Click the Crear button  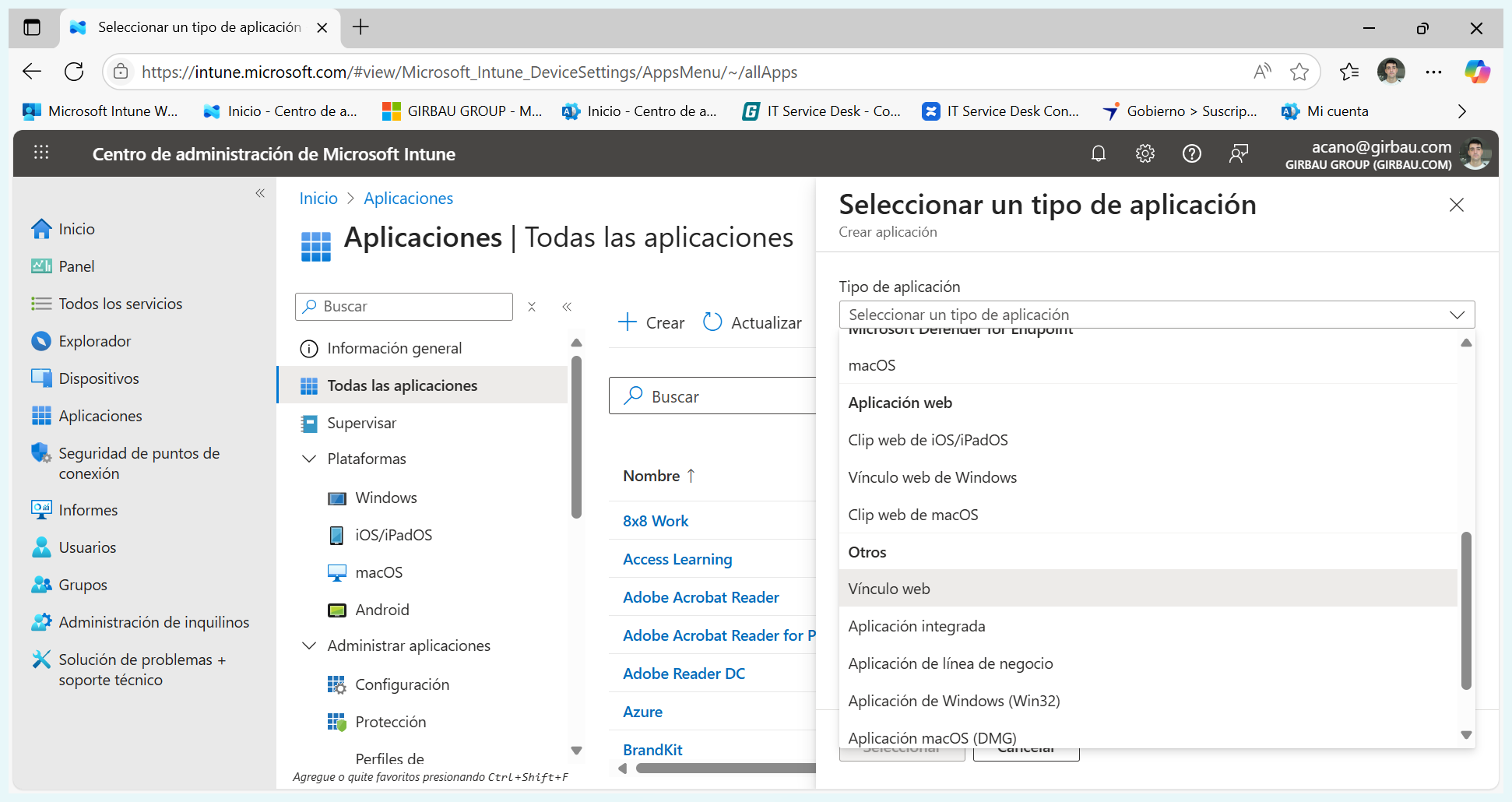pos(650,322)
